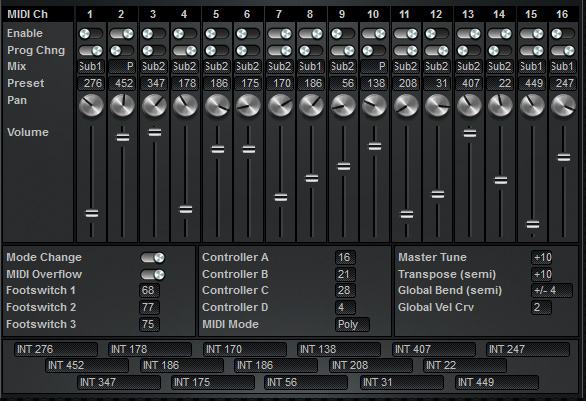Click the Controller A value field 16
586x401 pixels.
(345, 257)
